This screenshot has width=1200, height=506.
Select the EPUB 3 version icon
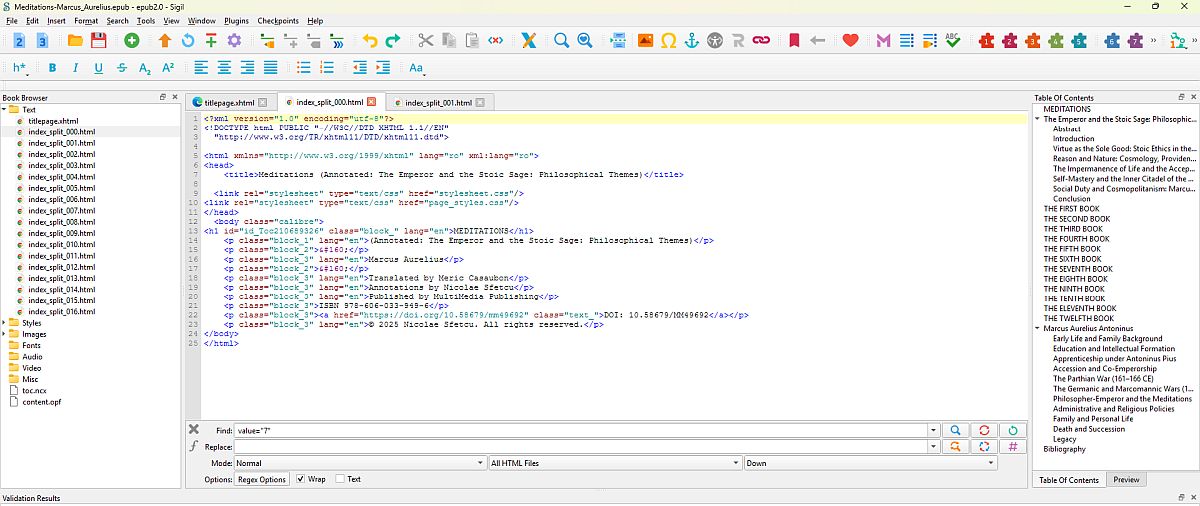(x=42, y=41)
